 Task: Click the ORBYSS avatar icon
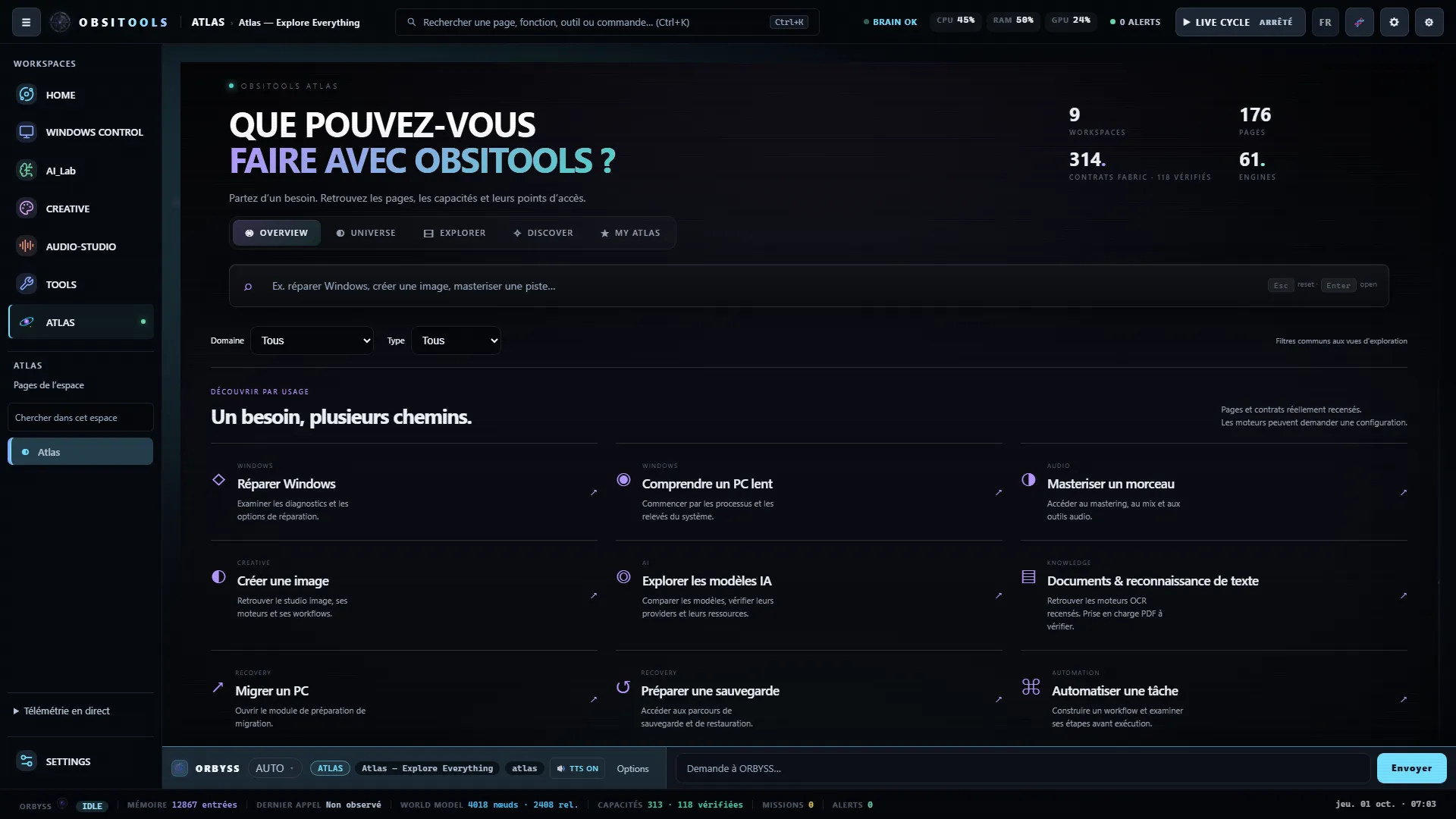coord(180,768)
